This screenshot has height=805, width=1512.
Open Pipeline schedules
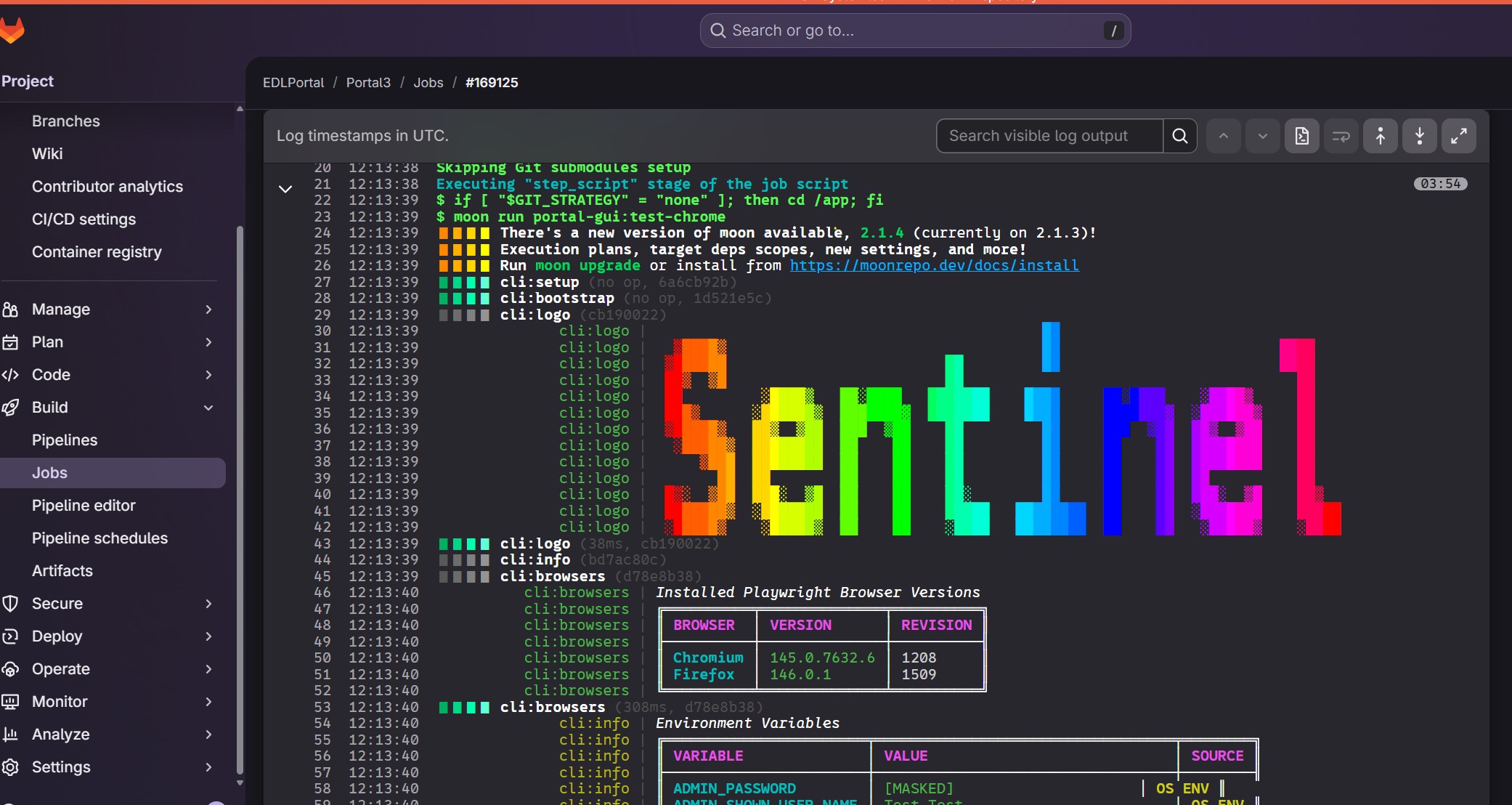(99, 538)
